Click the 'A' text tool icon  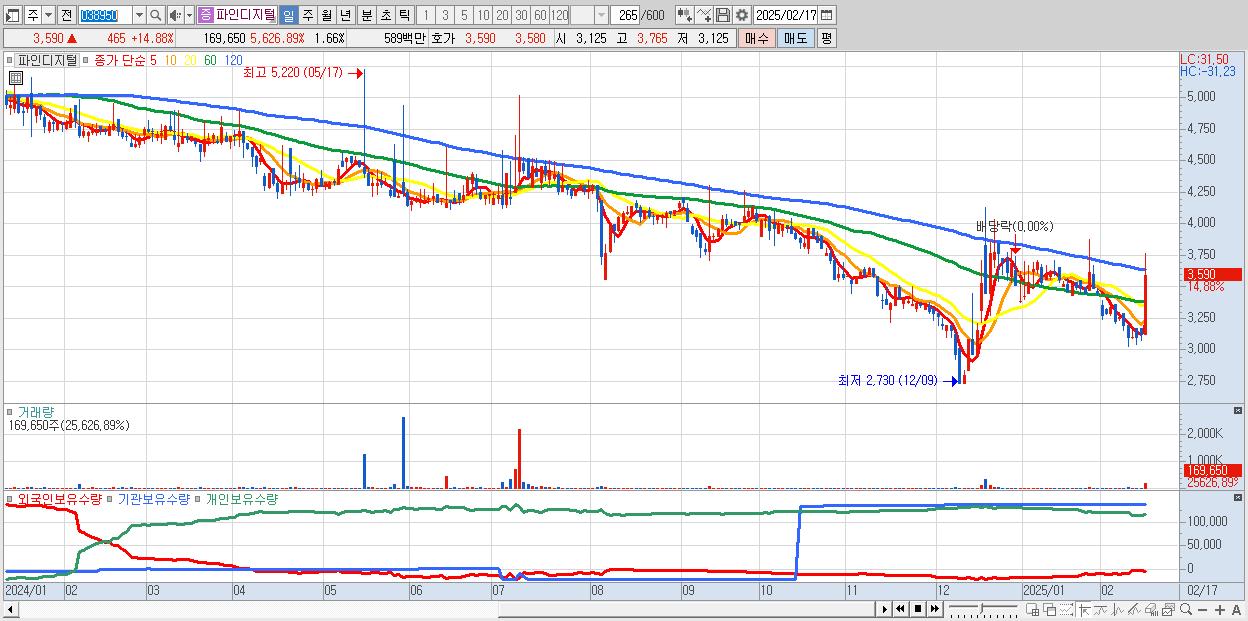(1236, 609)
